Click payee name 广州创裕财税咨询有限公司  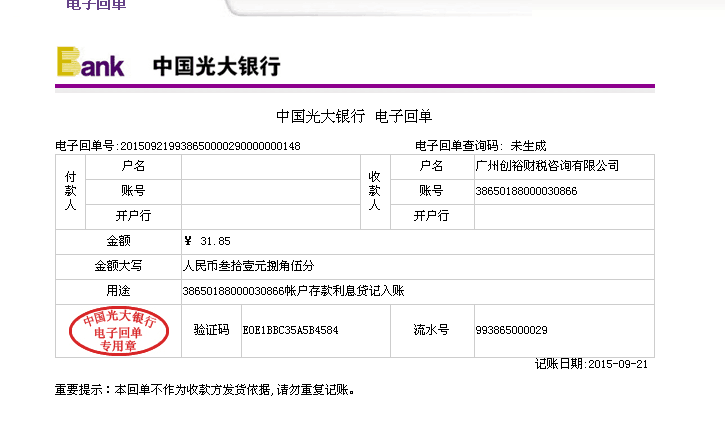(547, 165)
